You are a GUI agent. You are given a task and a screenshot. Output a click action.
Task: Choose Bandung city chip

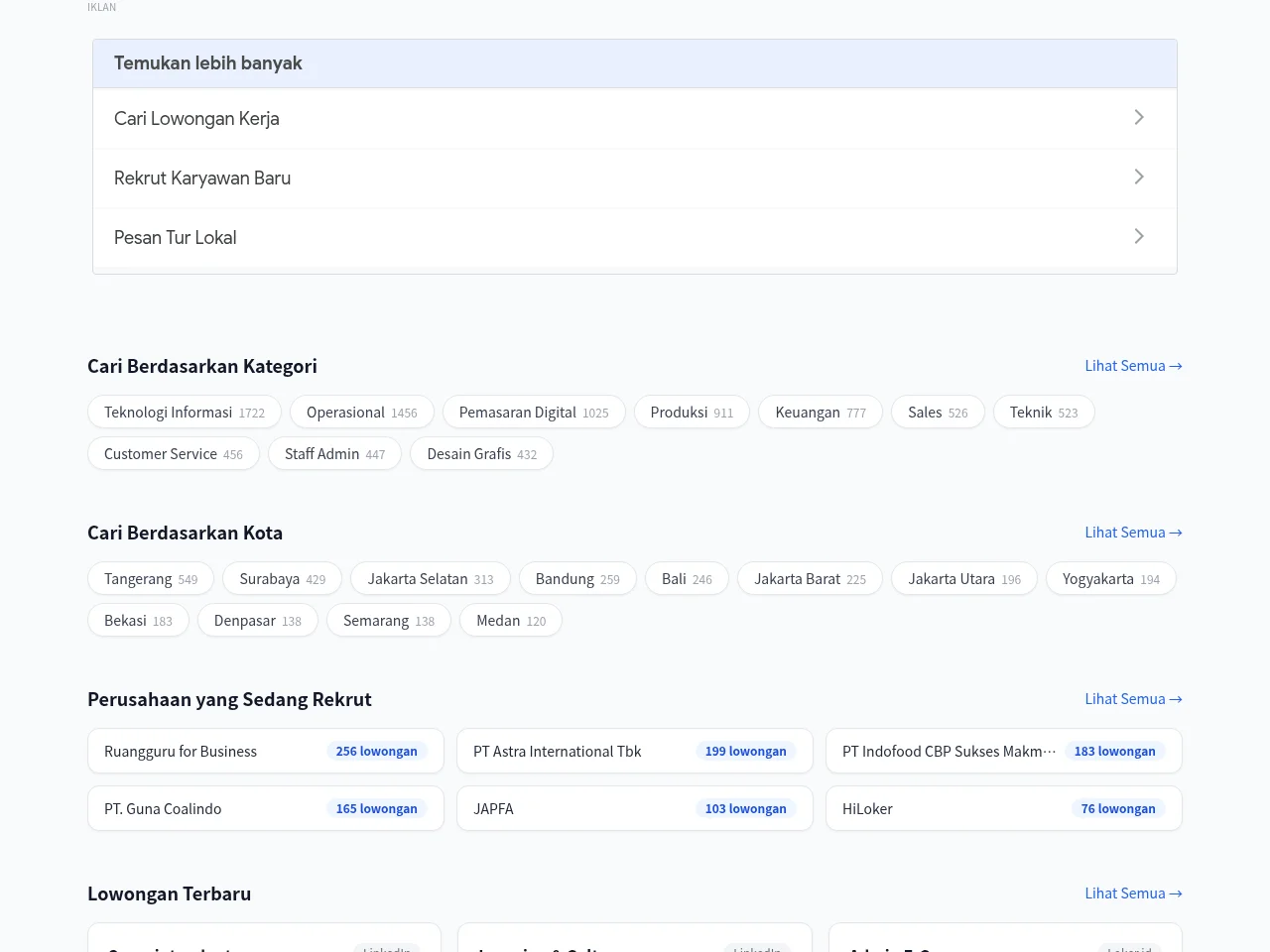click(x=577, y=579)
